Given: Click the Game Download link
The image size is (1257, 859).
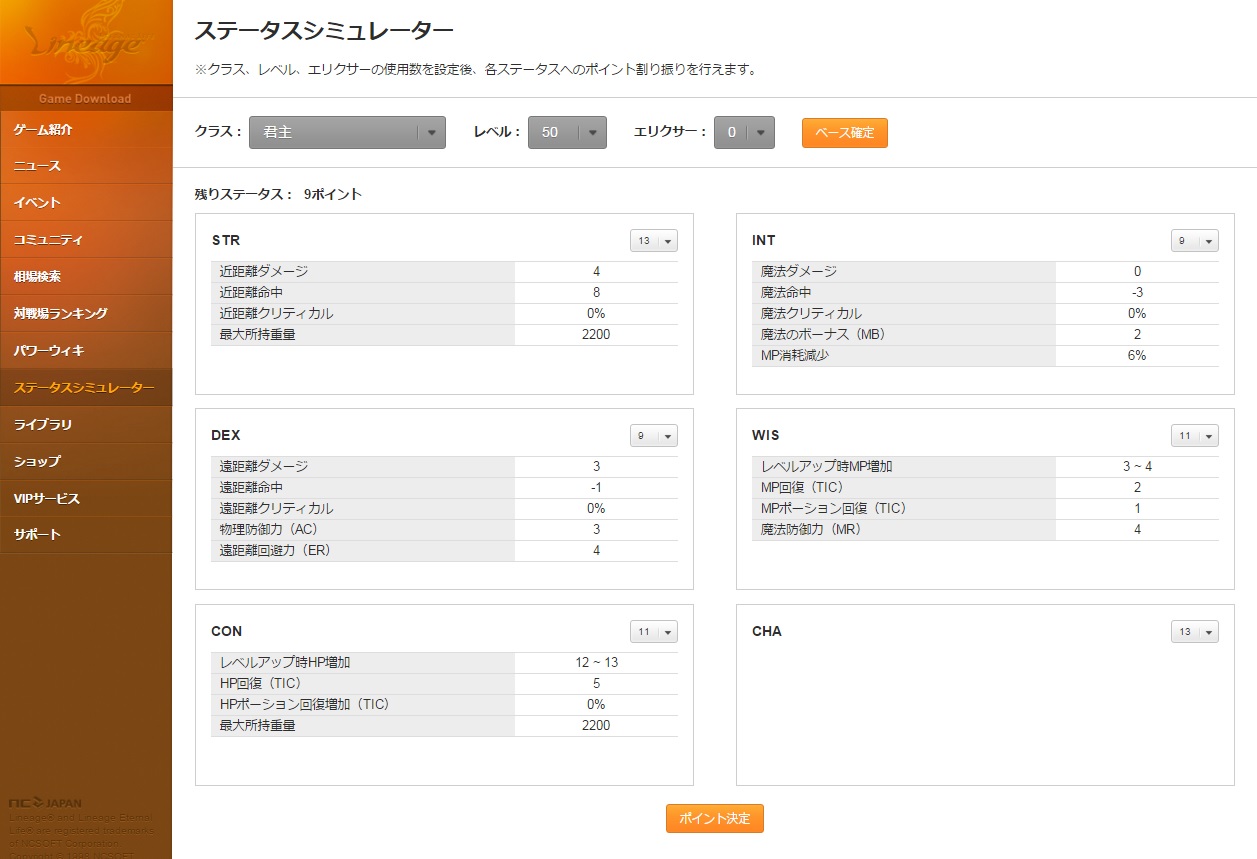Looking at the screenshot, I should [85, 99].
